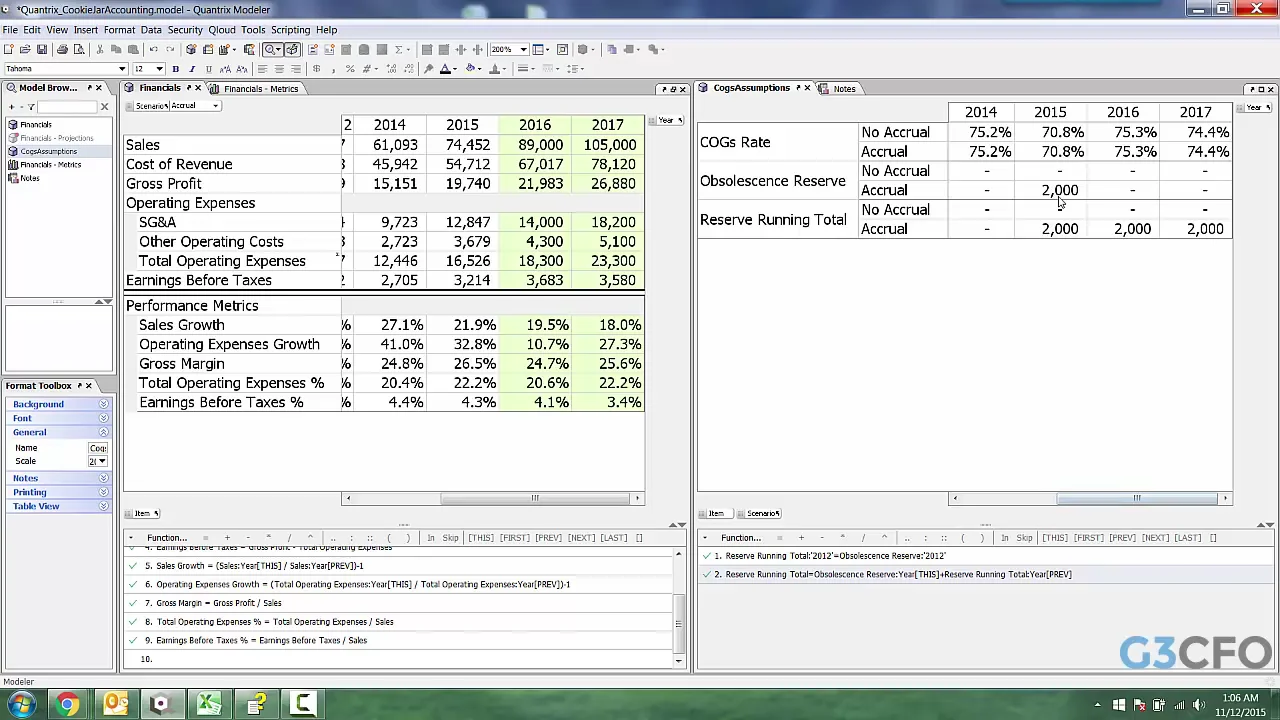Viewport: 1280px width, 720px height.
Task: Click the Redo arrow icon
Action: click(169, 49)
